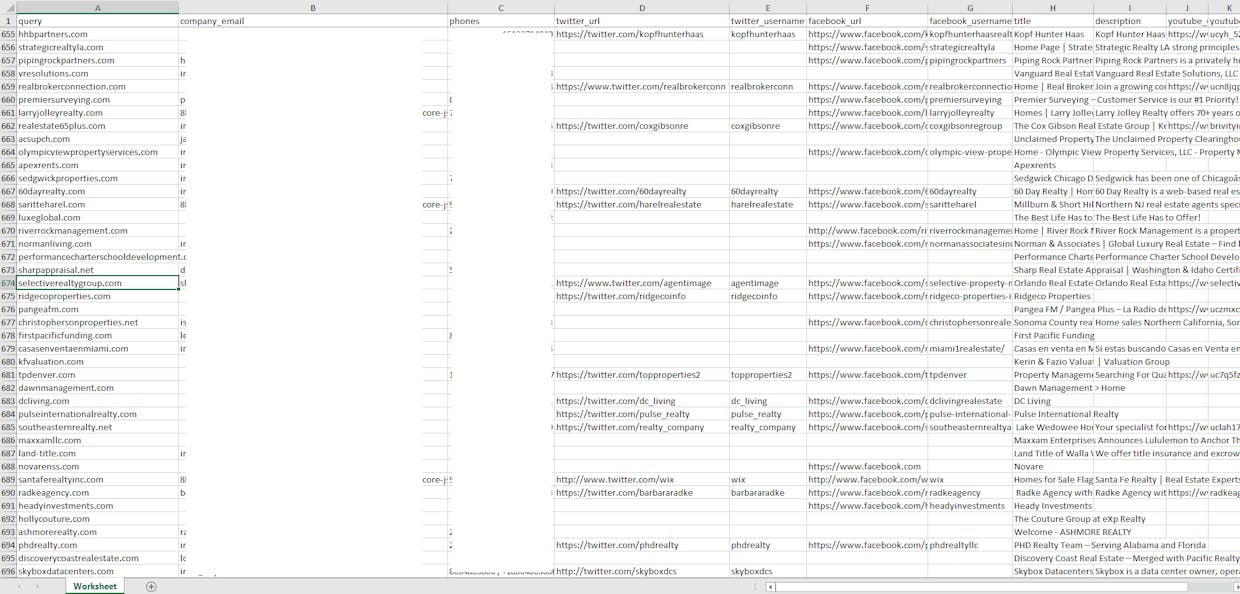Click 'https://twitter.com/barbararadke' cell
This screenshot has width=1240, height=594.
pyautogui.click(x=642, y=492)
